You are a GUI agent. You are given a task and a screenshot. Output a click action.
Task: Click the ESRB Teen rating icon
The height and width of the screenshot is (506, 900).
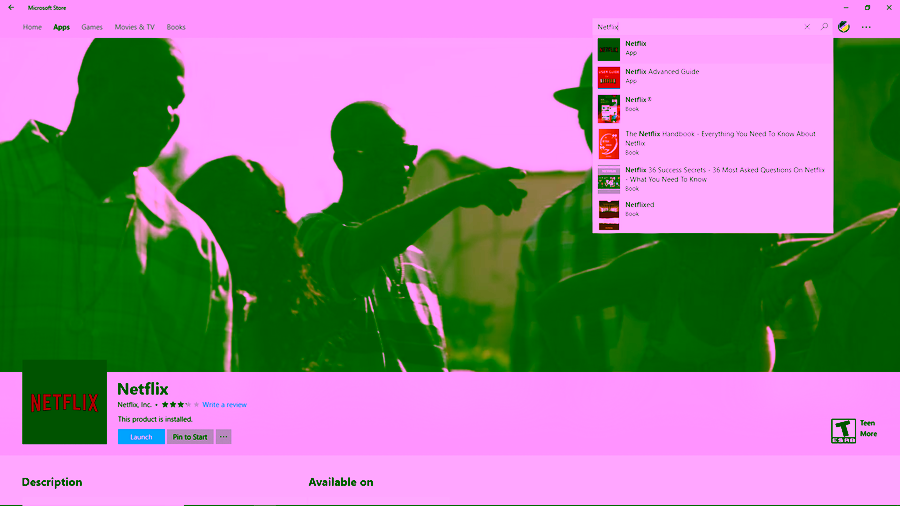[x=843, y=430]
